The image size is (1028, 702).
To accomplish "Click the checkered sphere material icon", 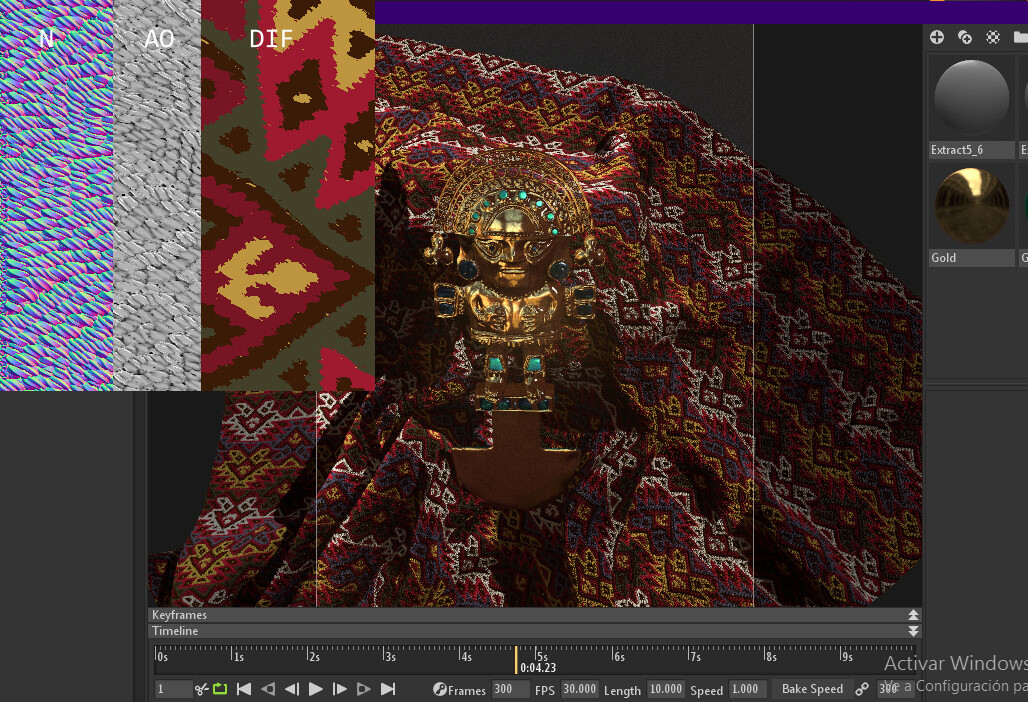I will (x=993, y=37).
